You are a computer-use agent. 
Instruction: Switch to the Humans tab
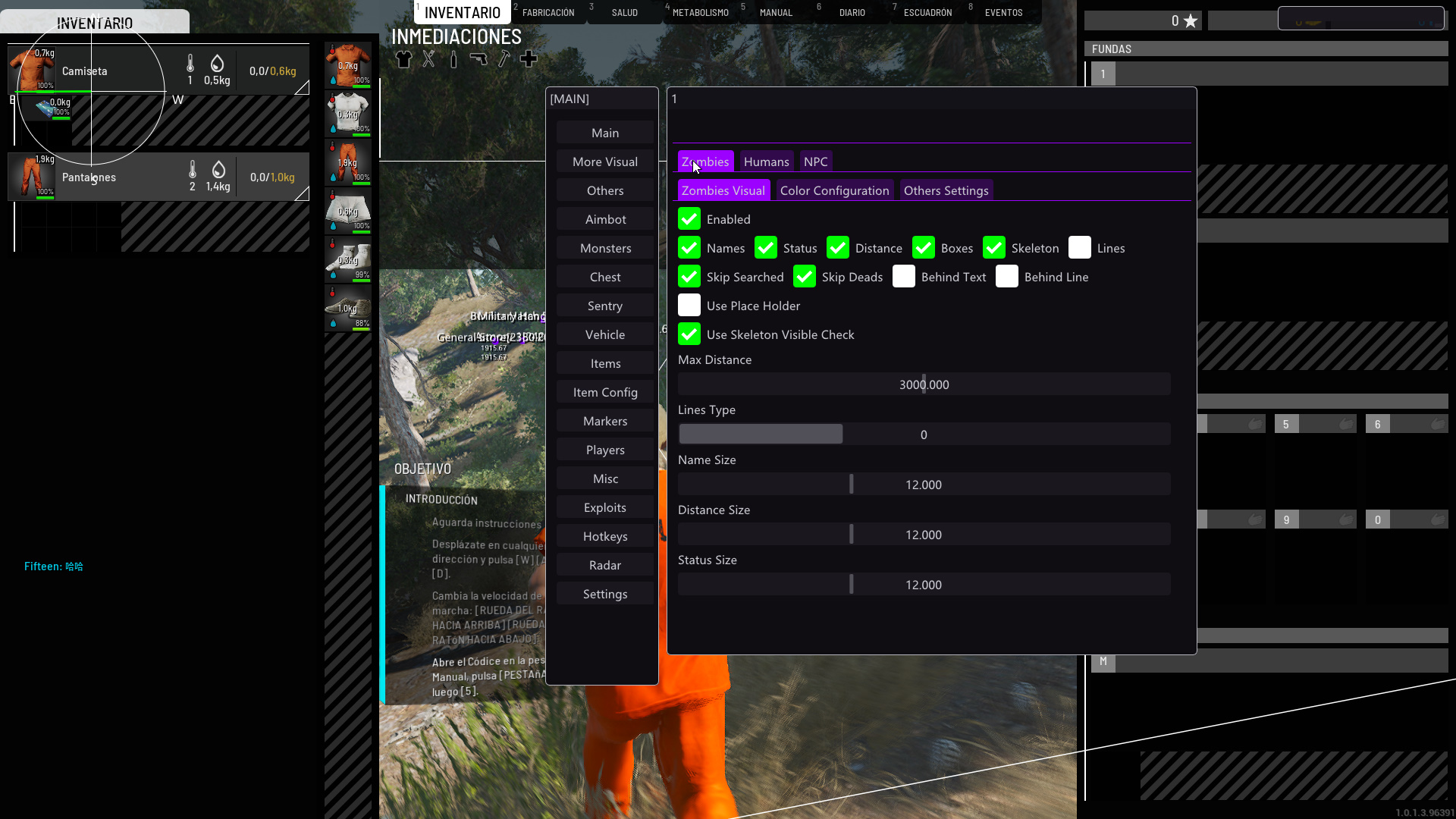point(766,162)
